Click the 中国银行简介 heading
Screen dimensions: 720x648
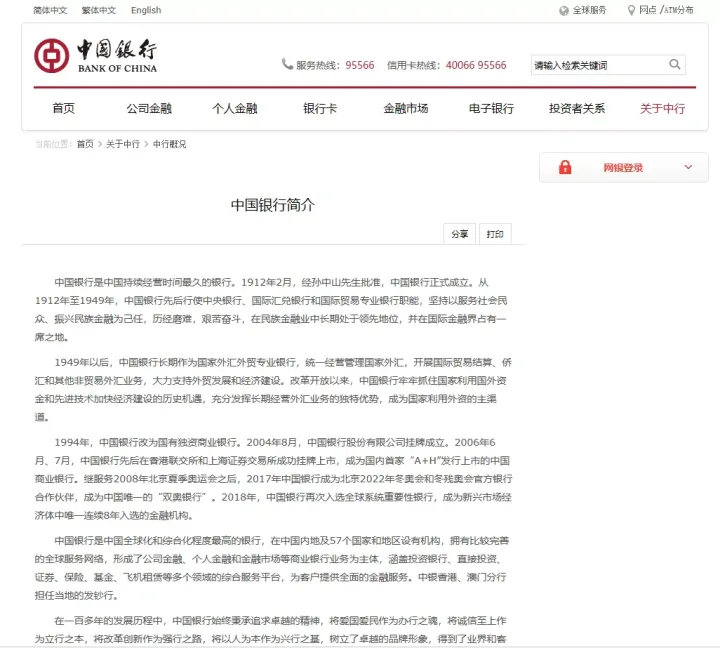coord(273,205)
